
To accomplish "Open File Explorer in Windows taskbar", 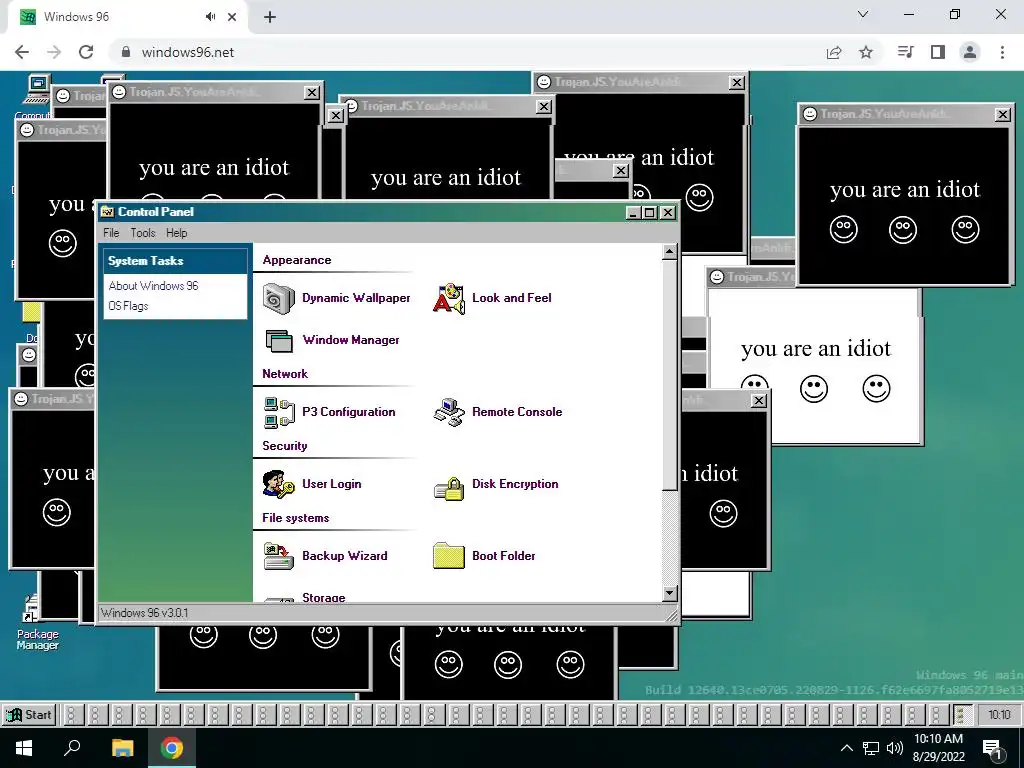I will click(x=122, y=748).
